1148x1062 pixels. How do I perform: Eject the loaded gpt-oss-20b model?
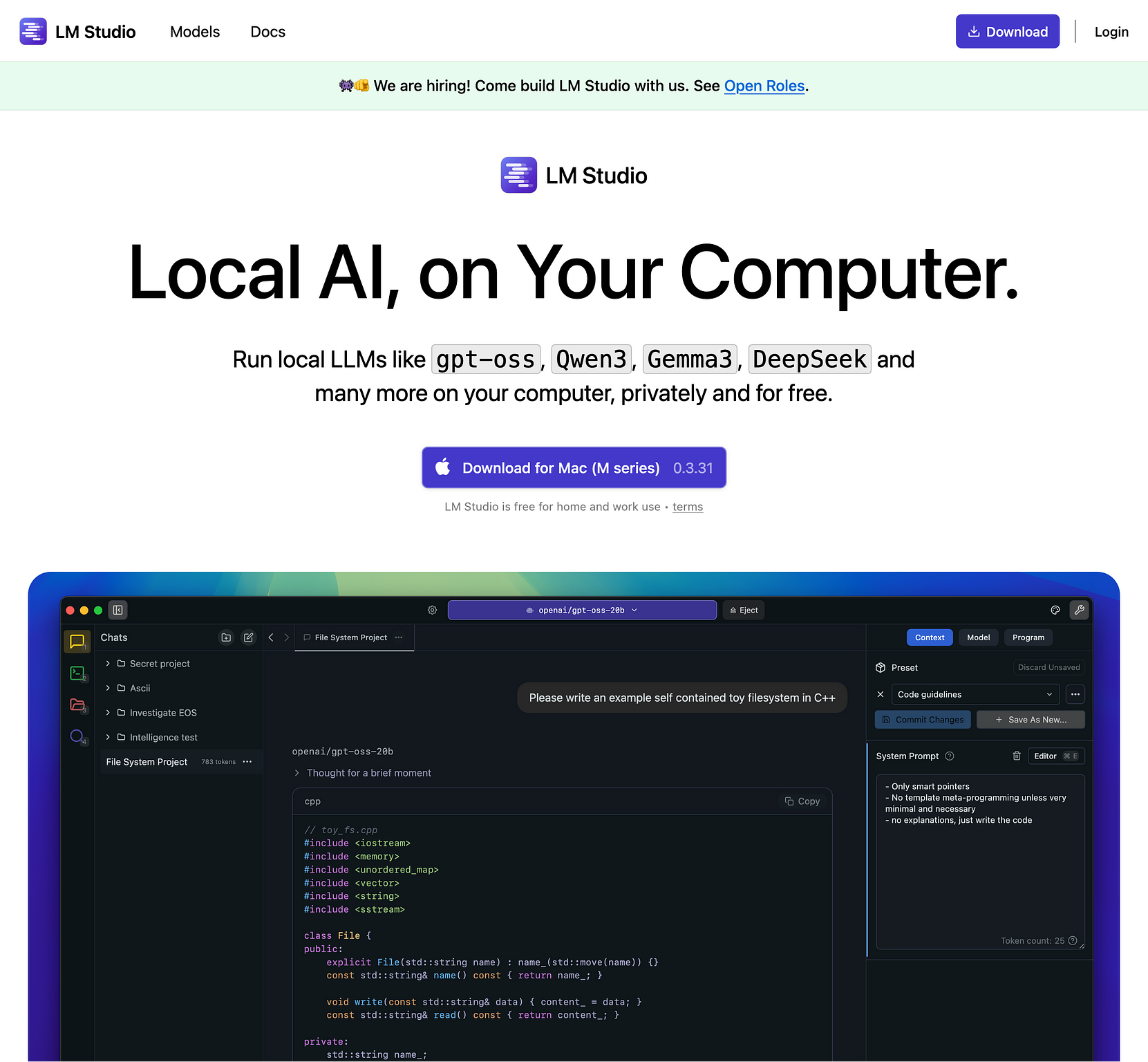[743, 610]
